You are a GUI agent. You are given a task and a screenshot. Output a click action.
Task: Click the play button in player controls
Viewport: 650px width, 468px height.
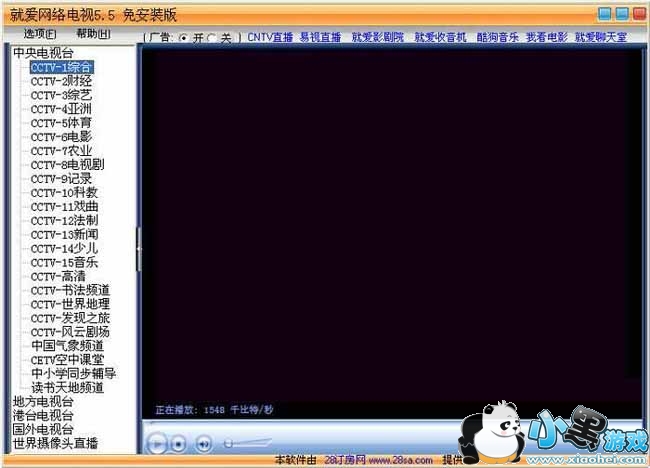coord(157,444)
